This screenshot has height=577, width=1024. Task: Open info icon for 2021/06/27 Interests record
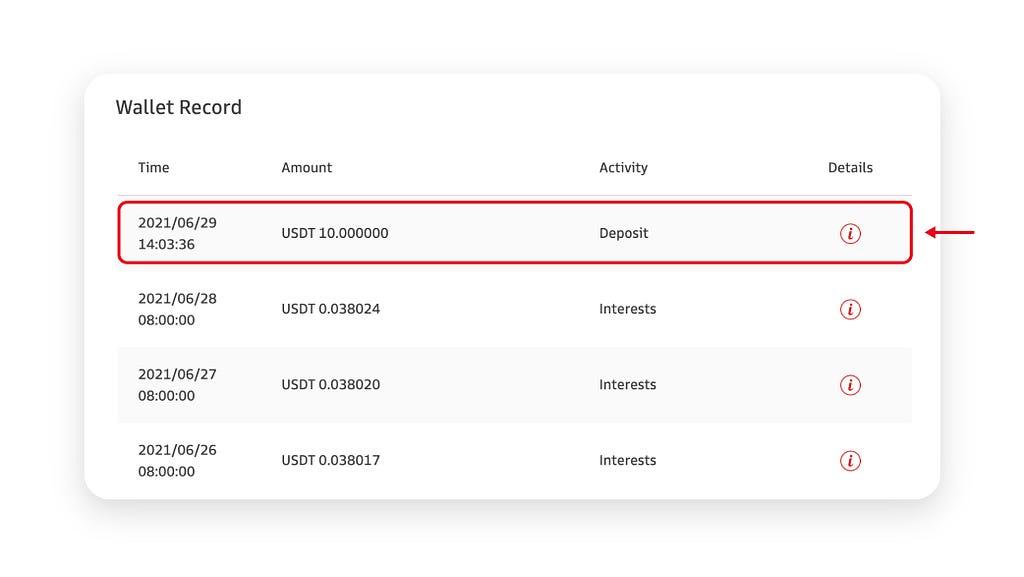click(850, 384)
